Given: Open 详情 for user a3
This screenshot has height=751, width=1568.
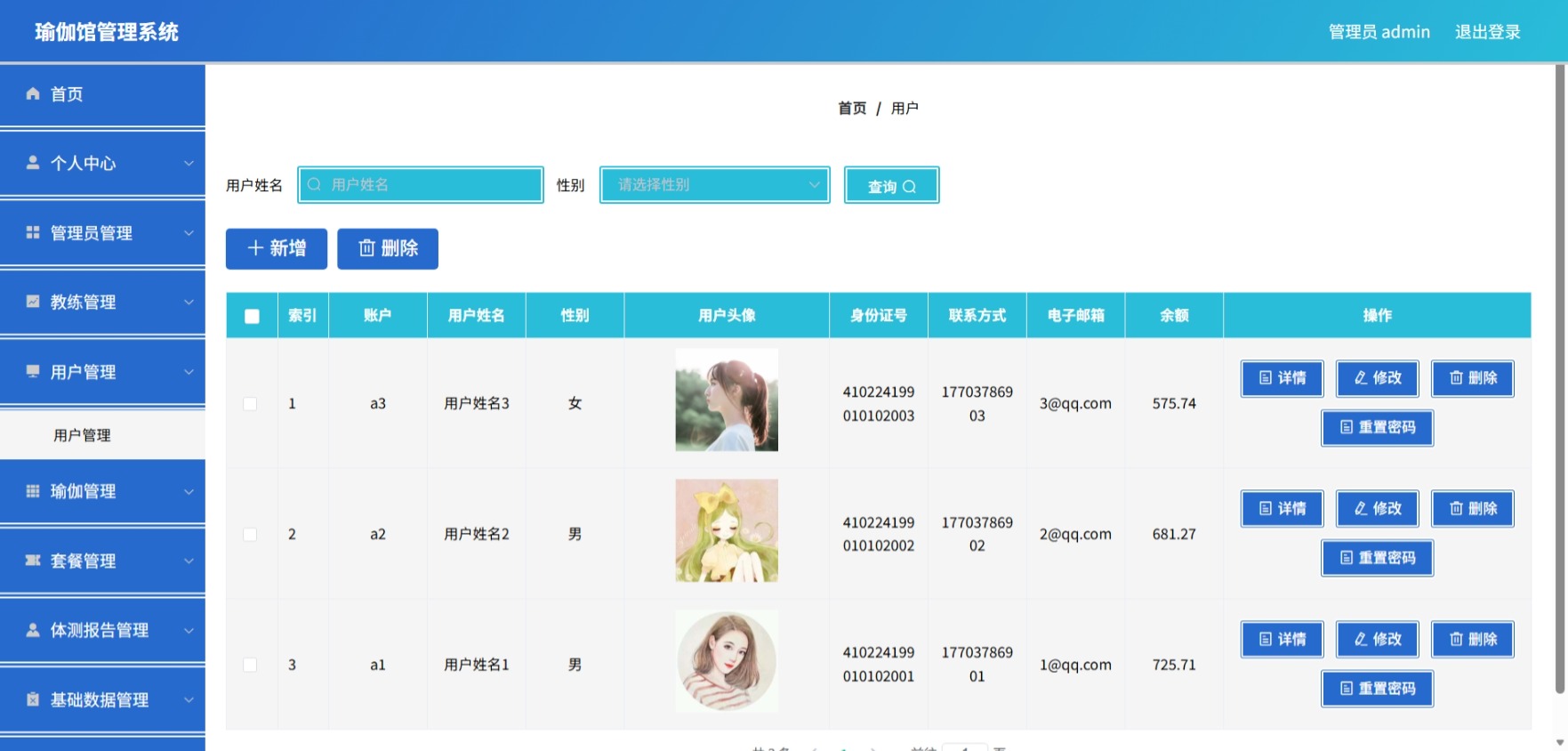Looking at the screenshot, I should click(x=1283, y=378).
